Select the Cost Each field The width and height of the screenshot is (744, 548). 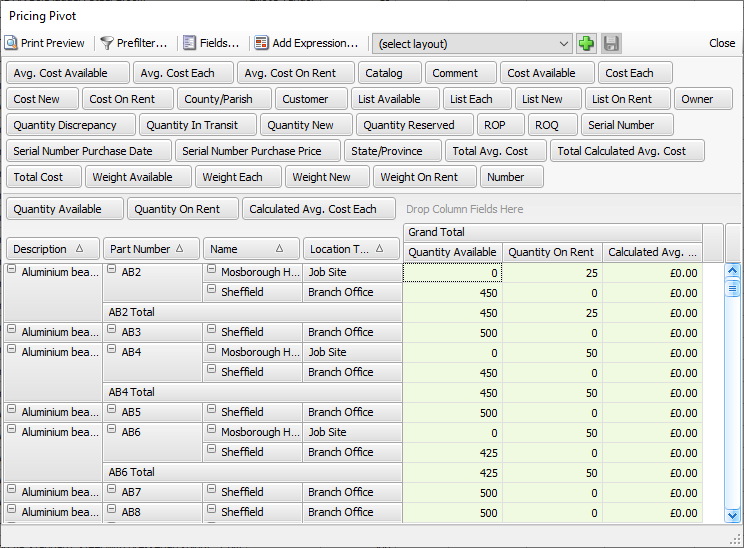point(635,73)
